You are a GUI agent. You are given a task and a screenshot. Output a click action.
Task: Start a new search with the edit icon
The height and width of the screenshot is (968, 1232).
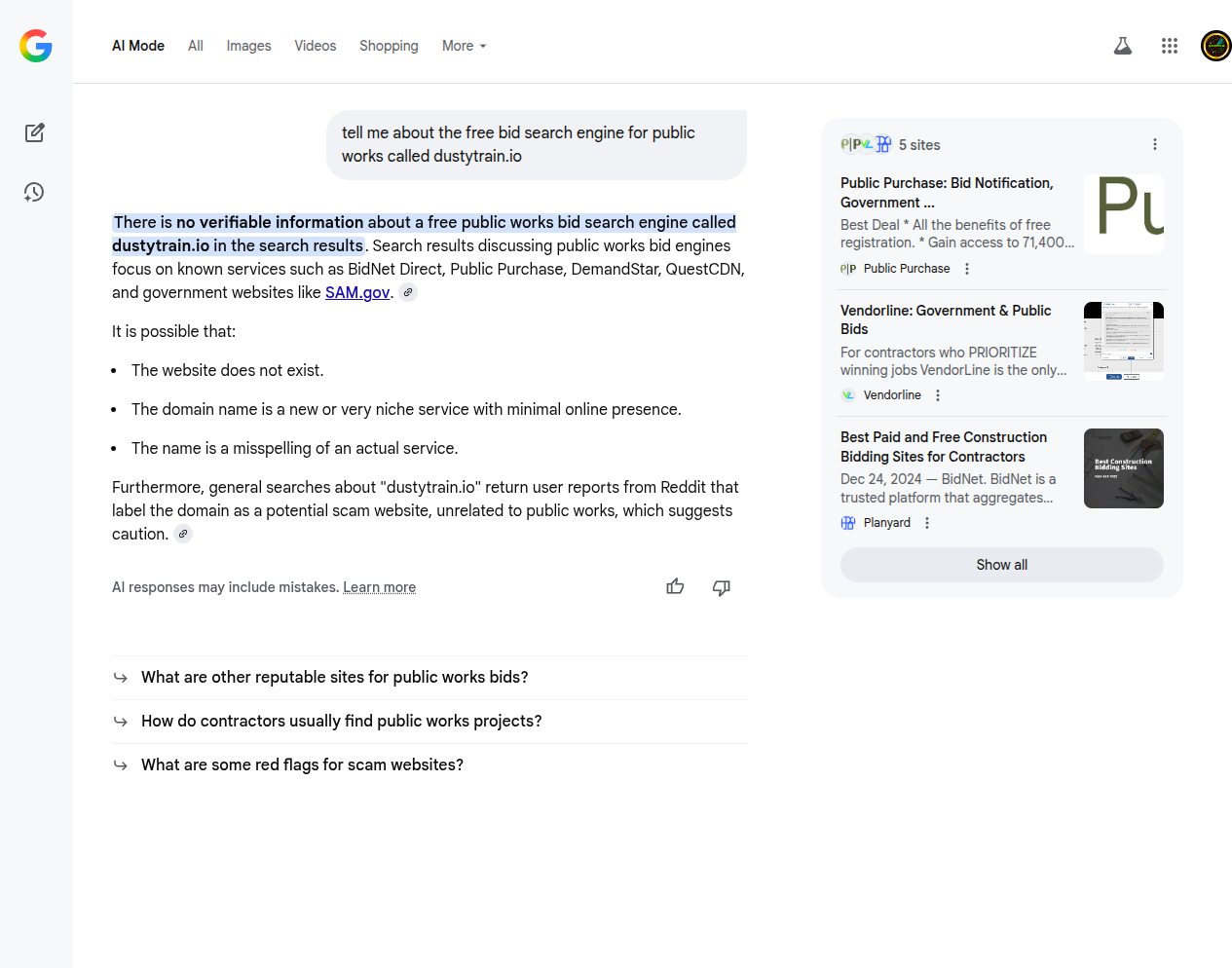35,132
